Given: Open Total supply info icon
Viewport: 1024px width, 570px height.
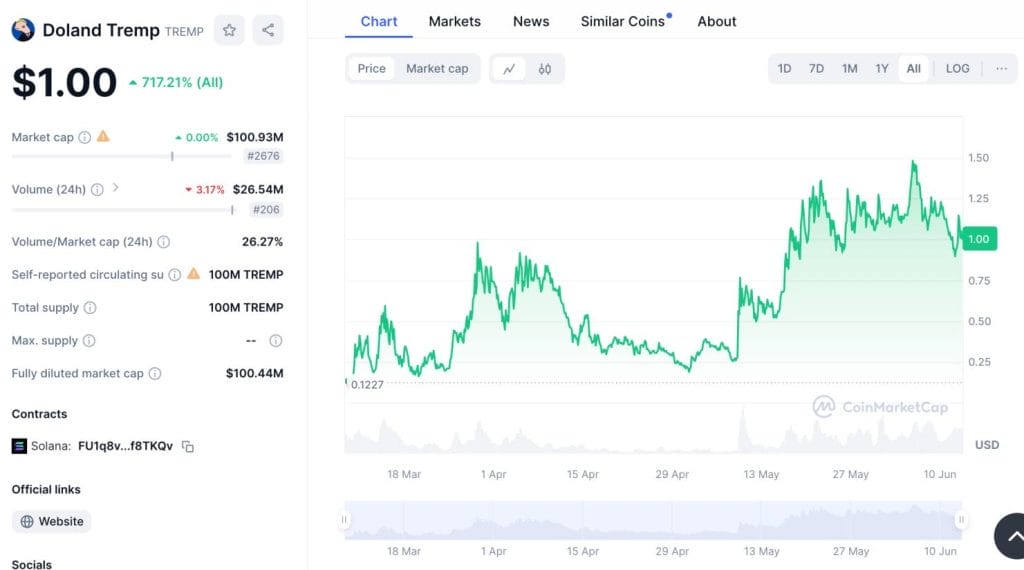Looking at the screenshot, I should pos(90,308).
